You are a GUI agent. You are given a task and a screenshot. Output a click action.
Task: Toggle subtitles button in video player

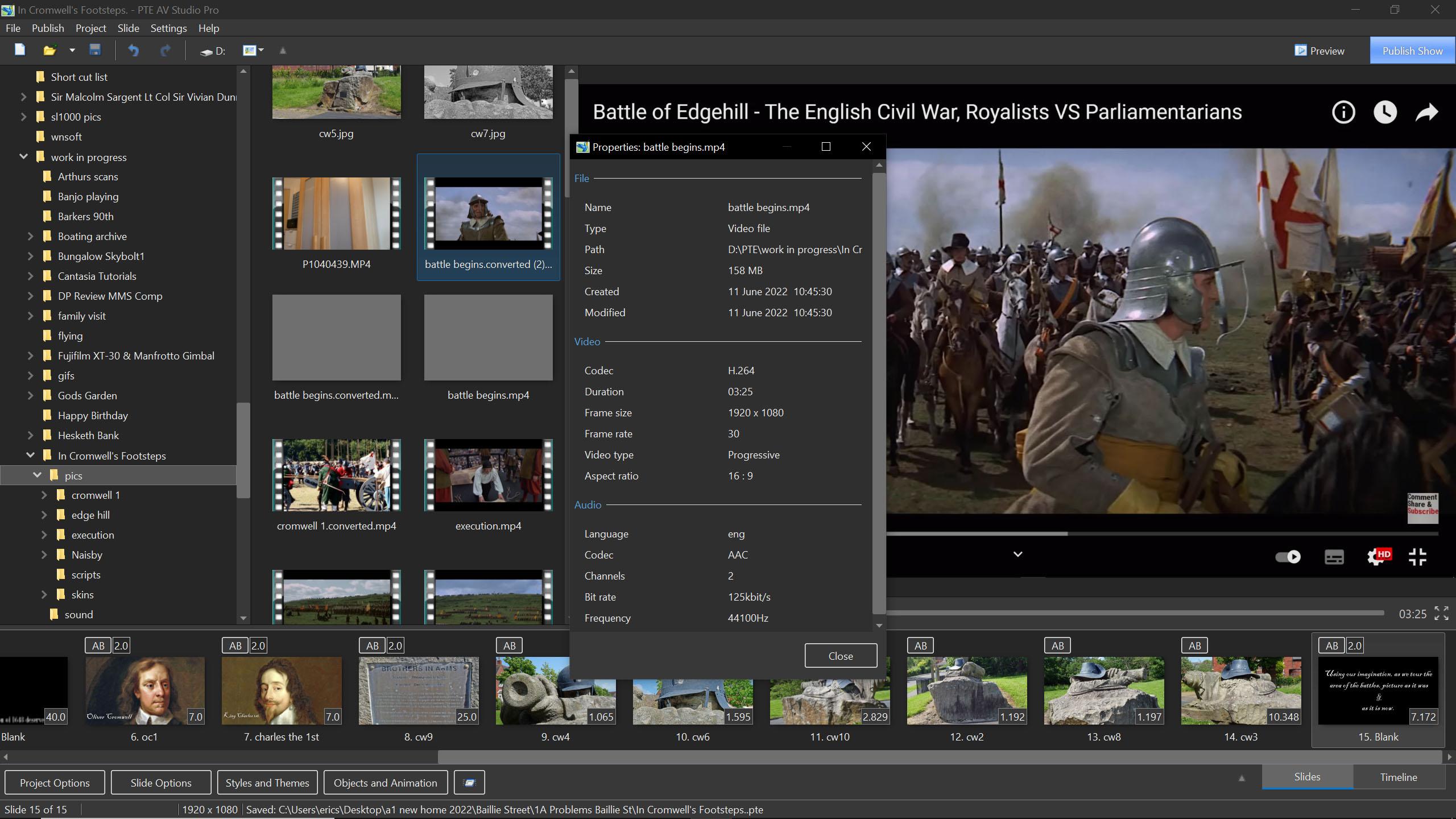click(1334, 557)
